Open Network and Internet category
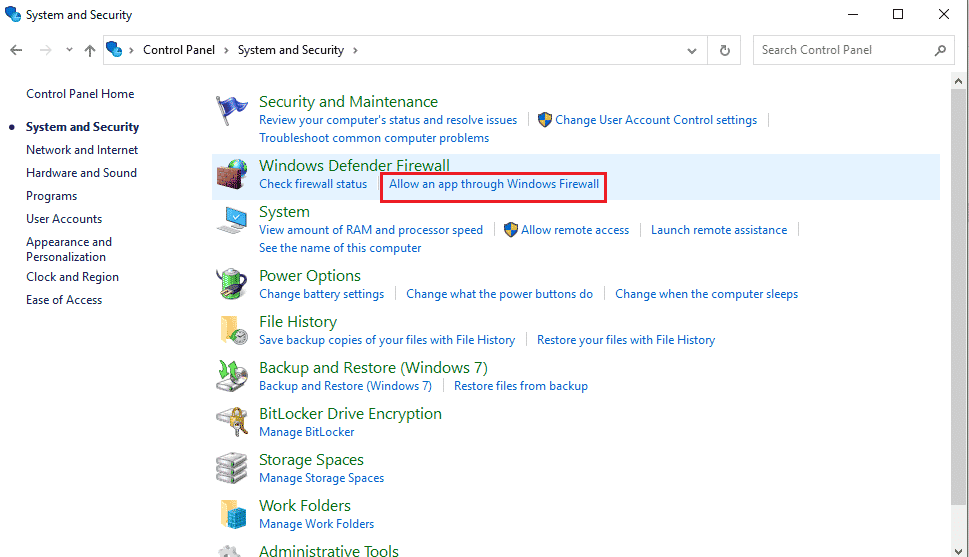Viewport: 969px width, 557px height. tap(82, 150)
